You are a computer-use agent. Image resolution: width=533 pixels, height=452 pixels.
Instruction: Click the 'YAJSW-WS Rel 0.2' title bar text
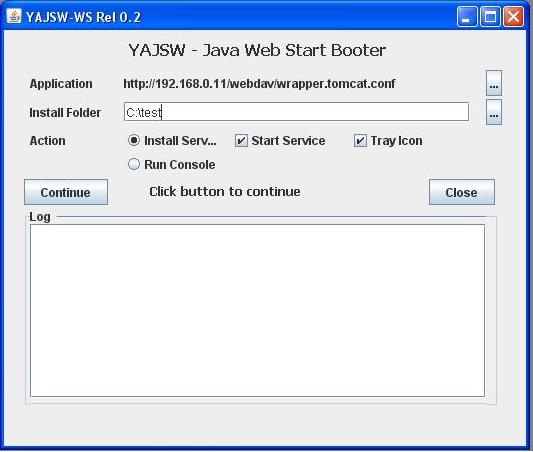tap(83, 17)
